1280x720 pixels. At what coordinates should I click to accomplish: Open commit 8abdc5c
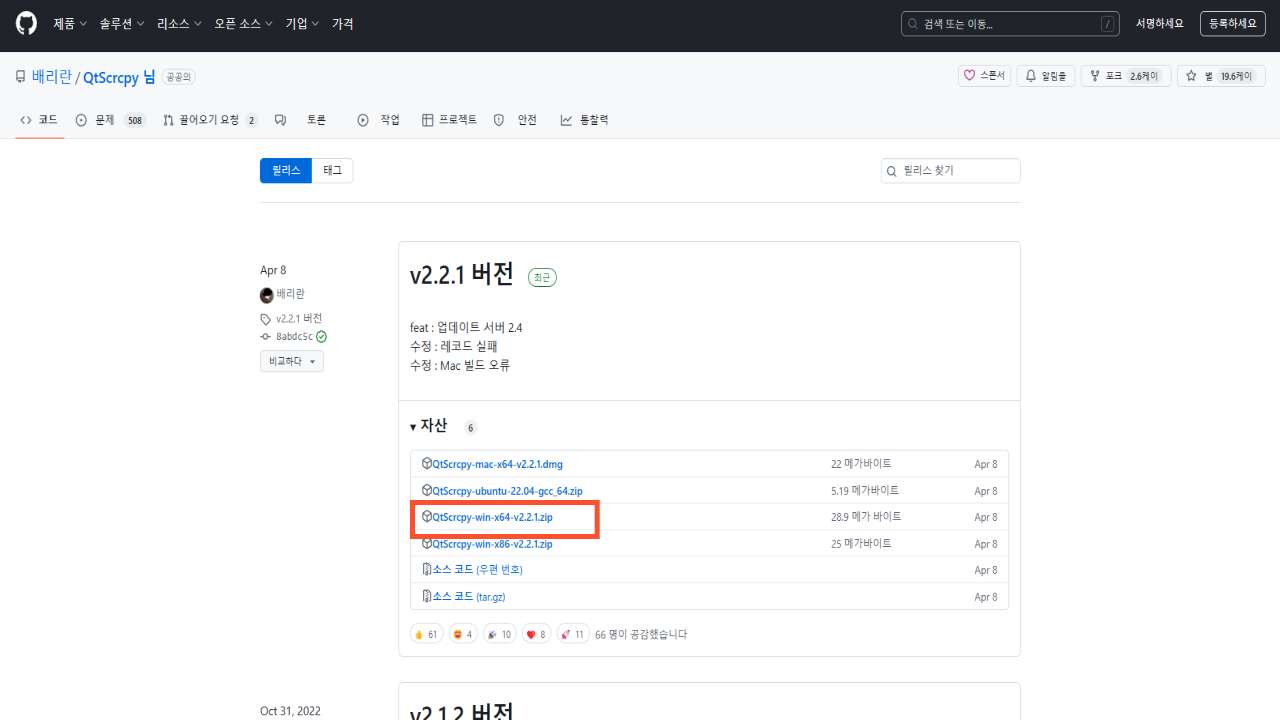(294, 337)
